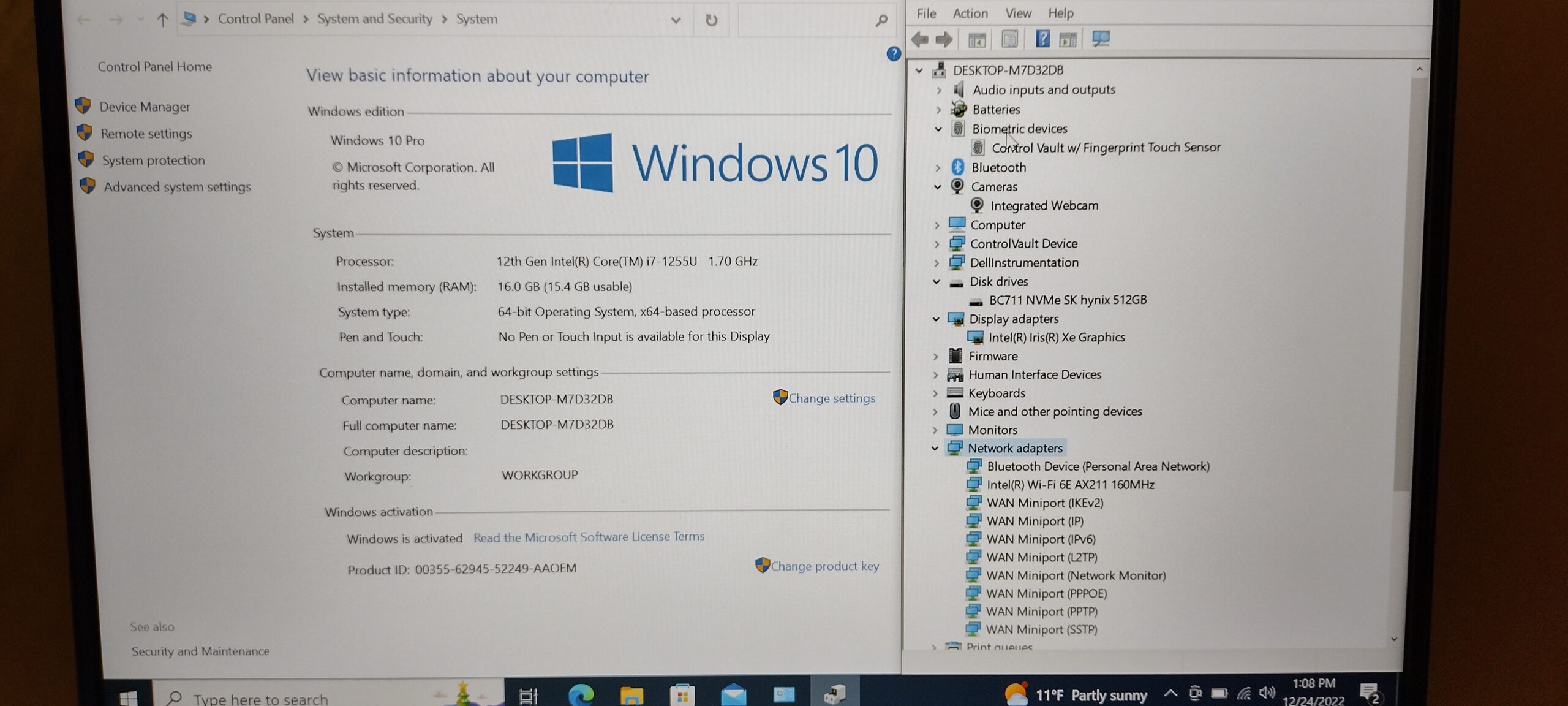Select WAN Miniport (PPPOE)
Viewport: 1568px width, 706px height.
[1046, 593]
